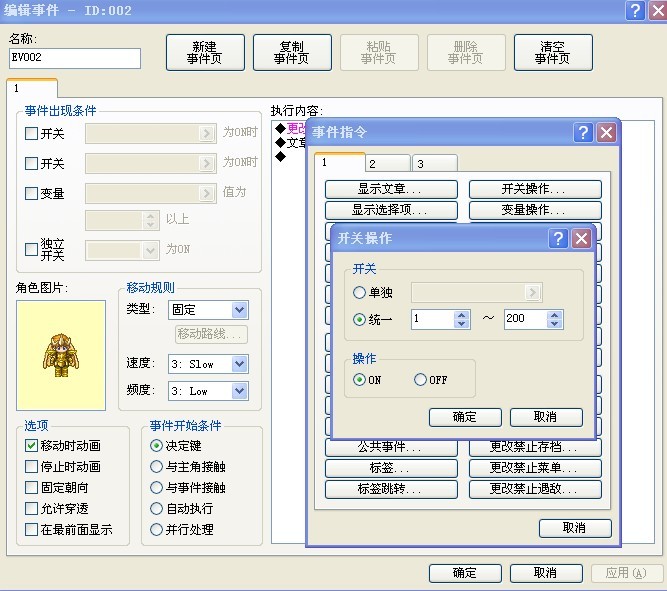Click 取消 in 编辑事件 window

[x=546, y=573]
